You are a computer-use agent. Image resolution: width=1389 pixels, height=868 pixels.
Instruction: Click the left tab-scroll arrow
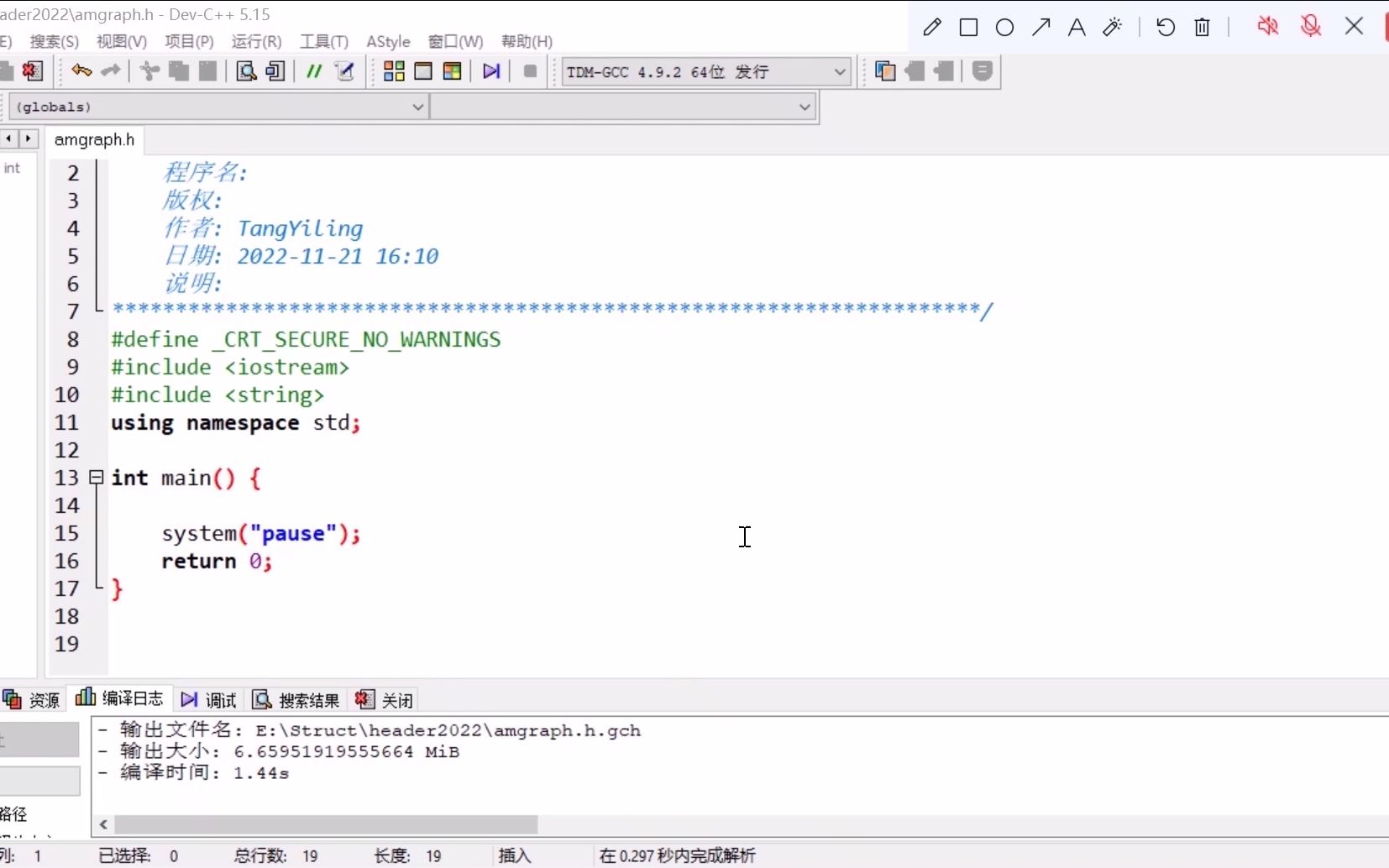pyautogui.click(x=8, y=139)
